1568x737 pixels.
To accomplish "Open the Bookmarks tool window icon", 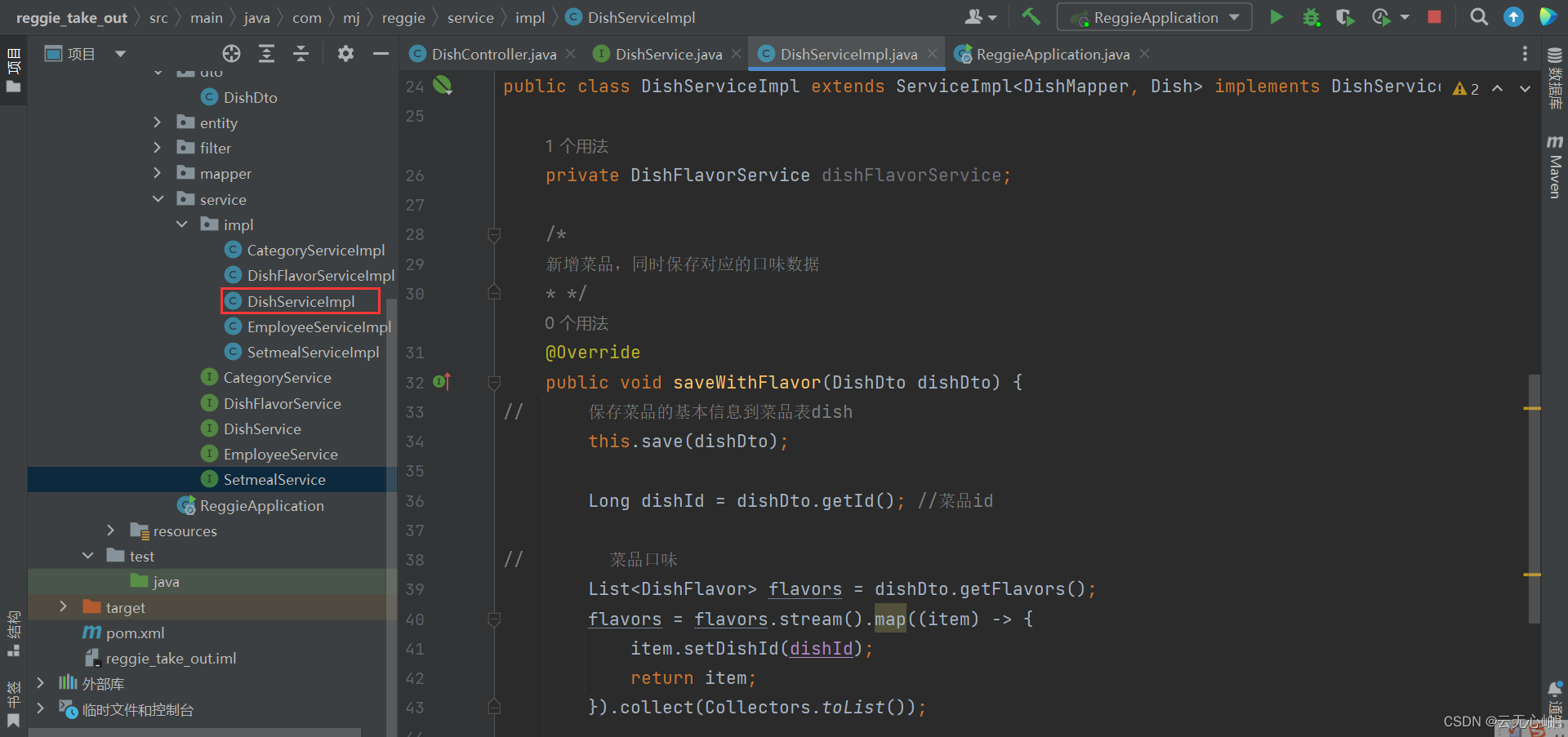I will [13, 721].
